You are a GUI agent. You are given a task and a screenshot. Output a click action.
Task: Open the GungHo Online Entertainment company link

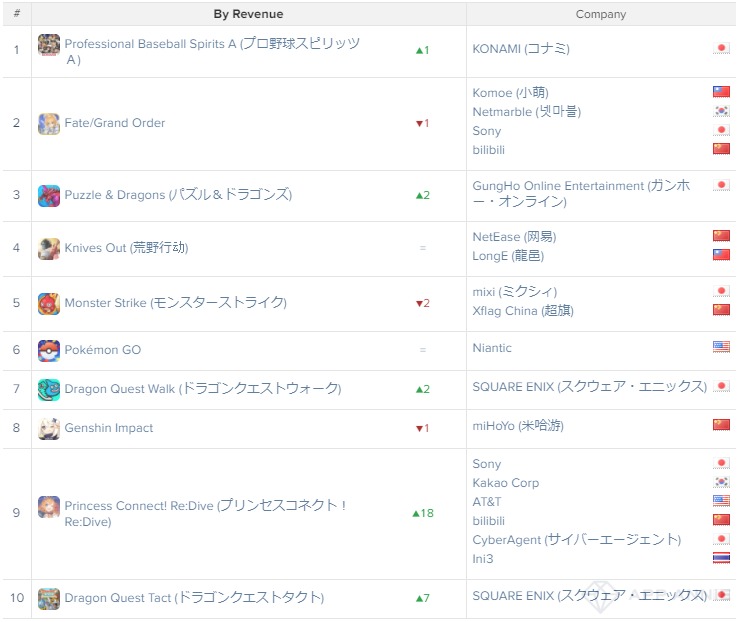click(581, 193)
